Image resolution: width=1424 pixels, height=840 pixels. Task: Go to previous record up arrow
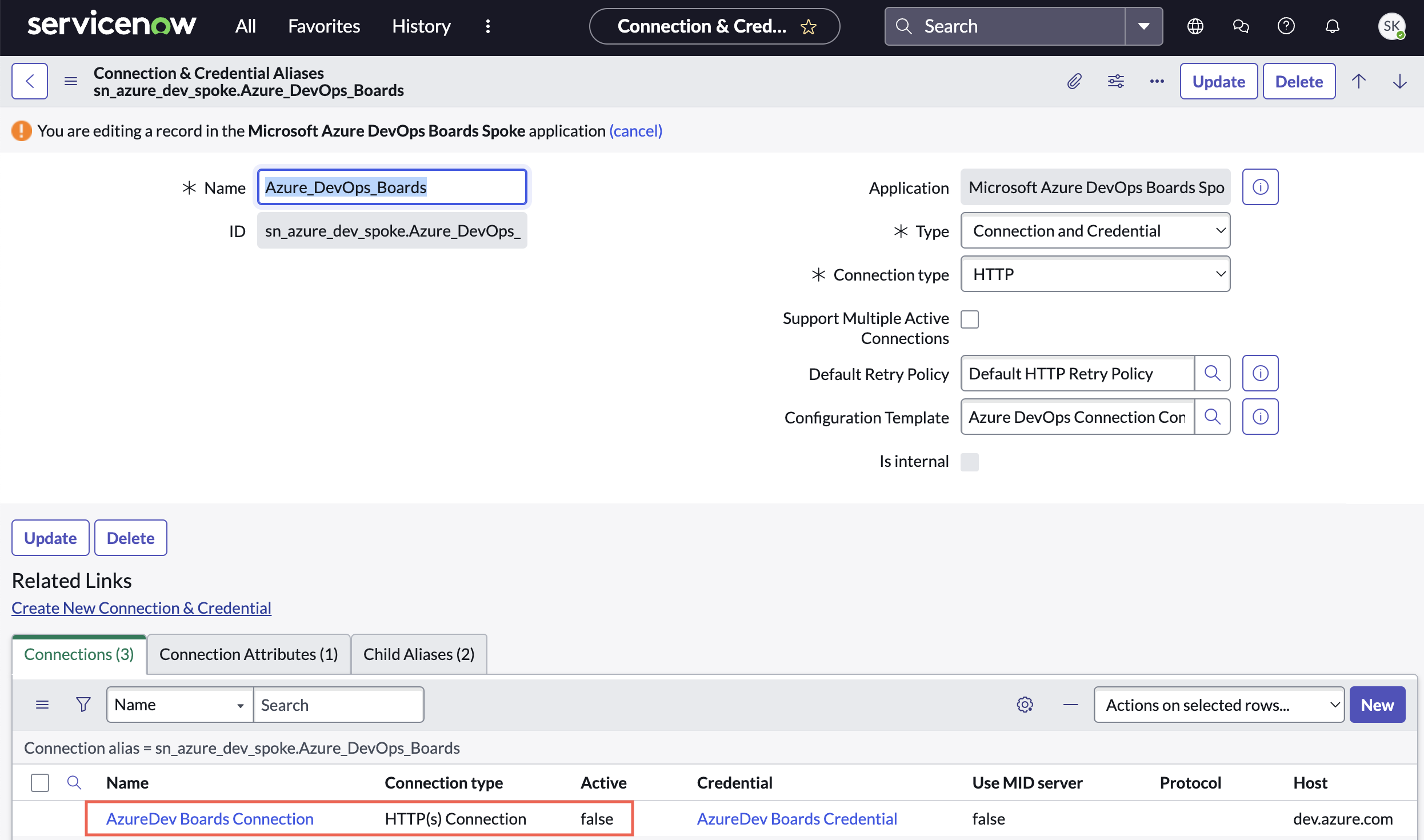[1359, 81]
